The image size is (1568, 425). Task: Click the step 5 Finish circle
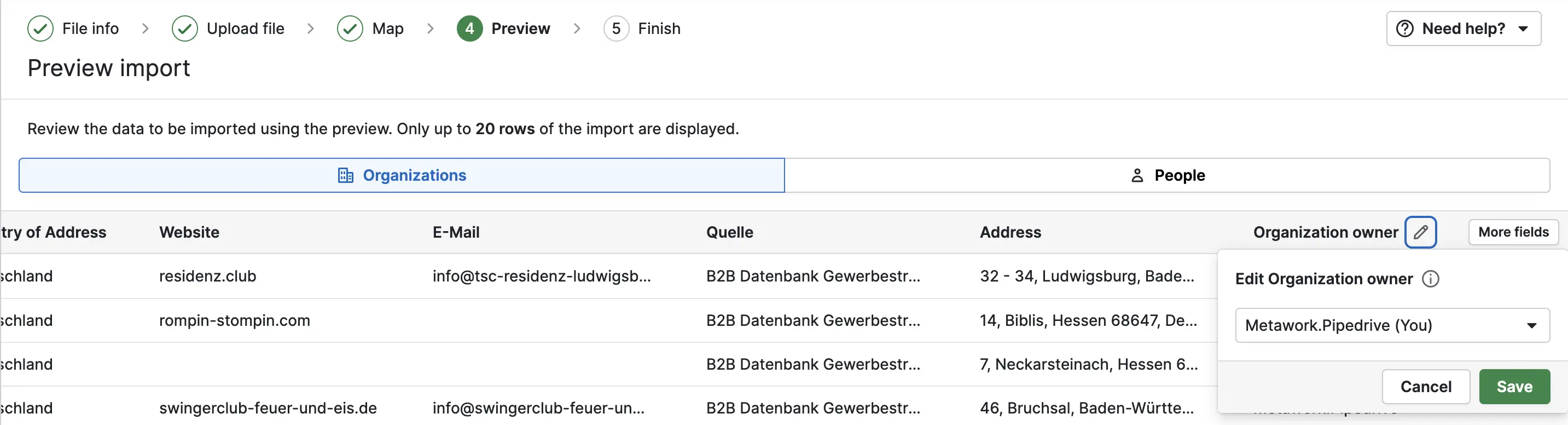coord(615,28)
